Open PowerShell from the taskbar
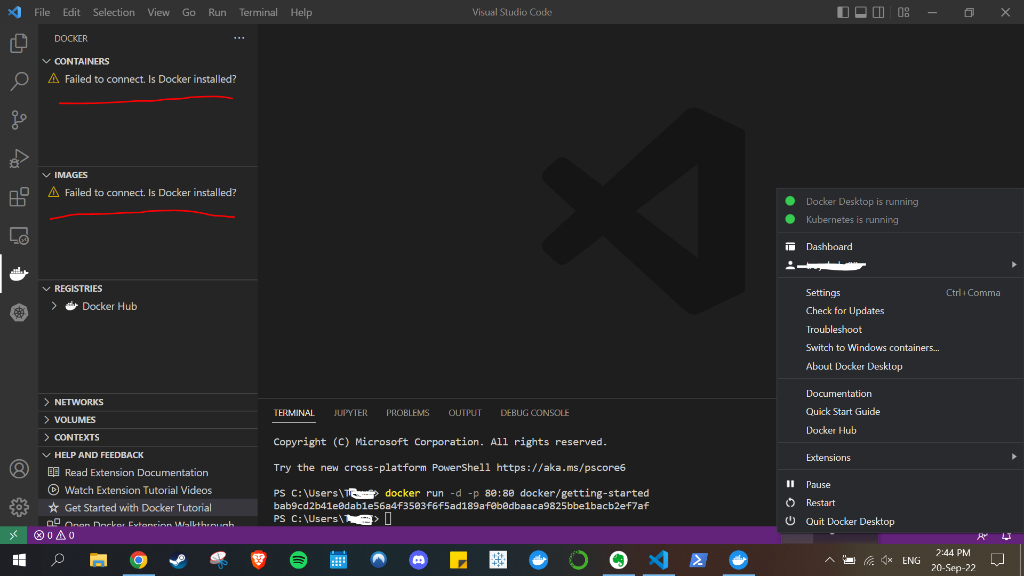The height and width of the screenshot is (576, 1024). (x=698, y=560)
